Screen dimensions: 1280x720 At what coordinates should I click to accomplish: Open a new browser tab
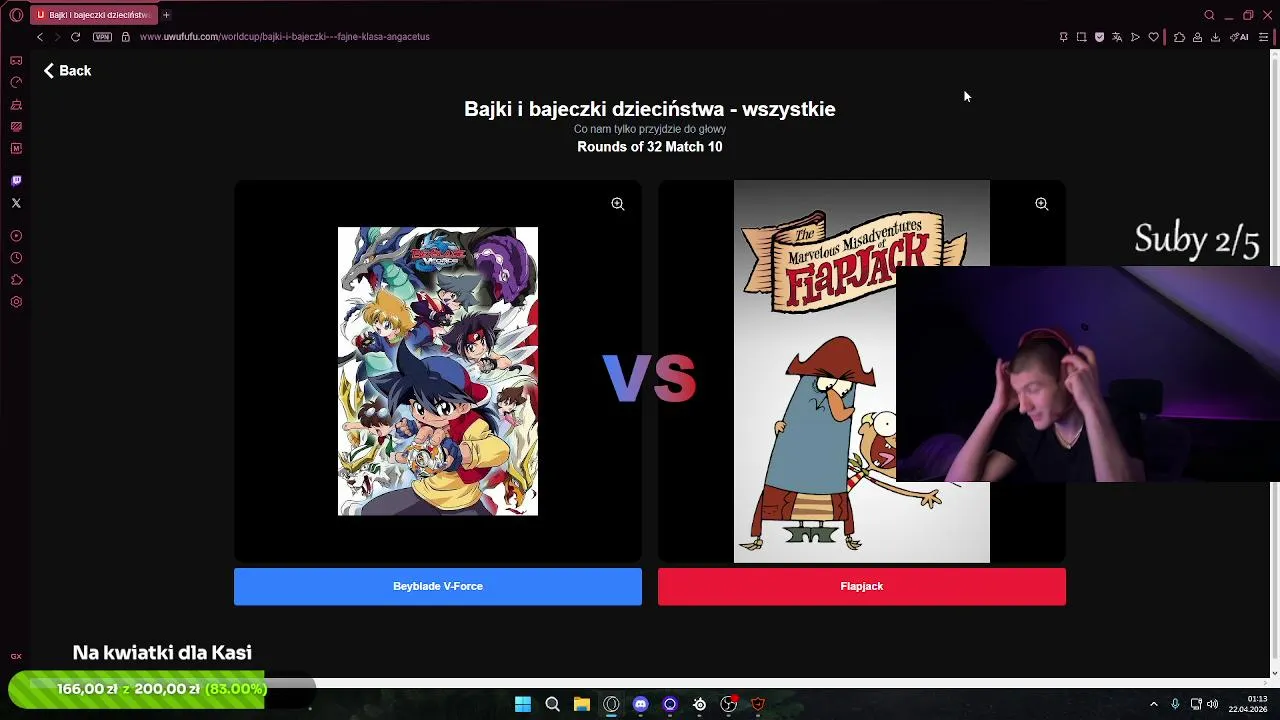pyautogui.click(x=166, y=15)
